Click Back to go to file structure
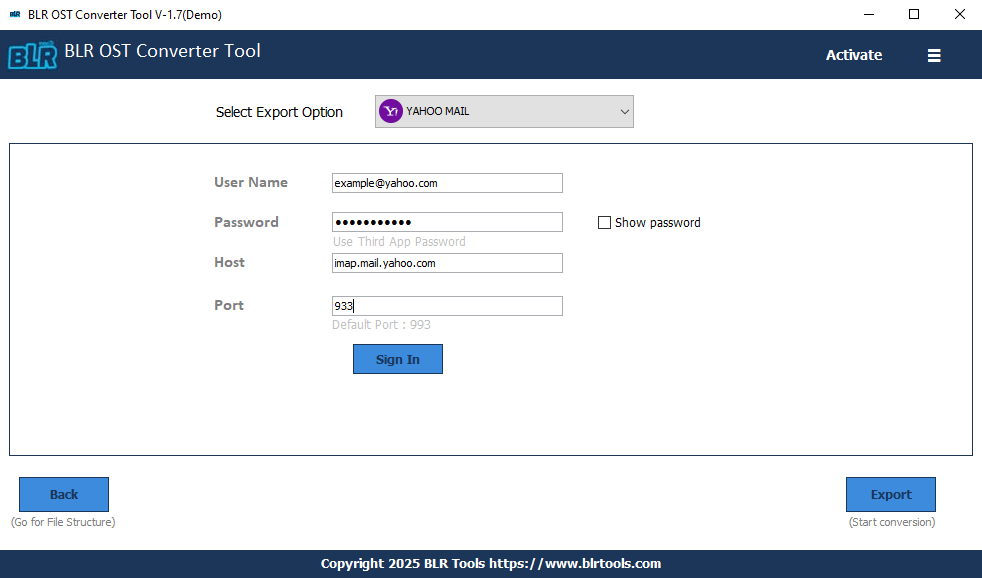 coord(63,494)
